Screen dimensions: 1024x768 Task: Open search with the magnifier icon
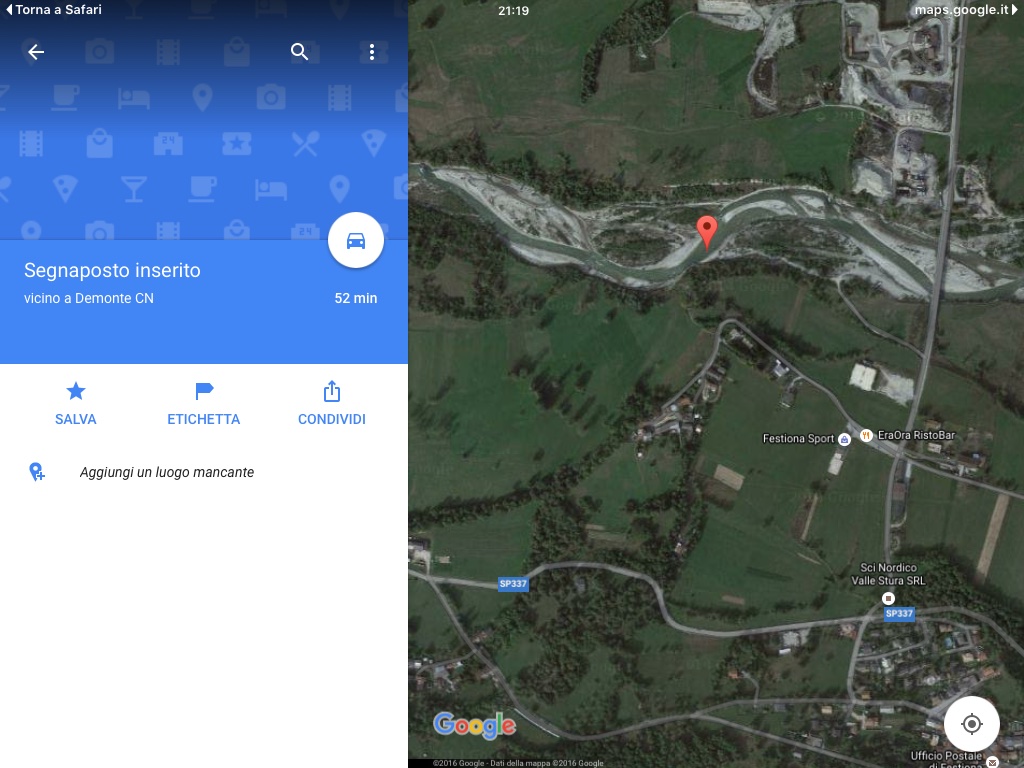click(x=299, y=52)
